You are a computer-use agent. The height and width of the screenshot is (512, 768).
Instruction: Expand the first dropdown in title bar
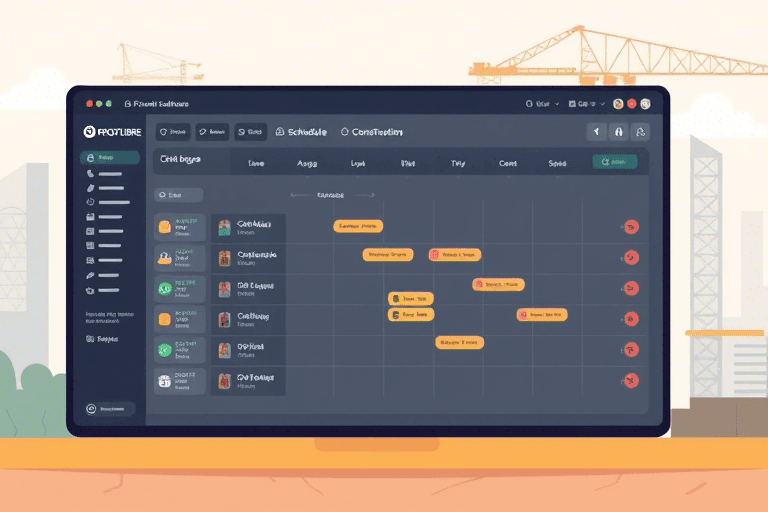coord(542,104)
